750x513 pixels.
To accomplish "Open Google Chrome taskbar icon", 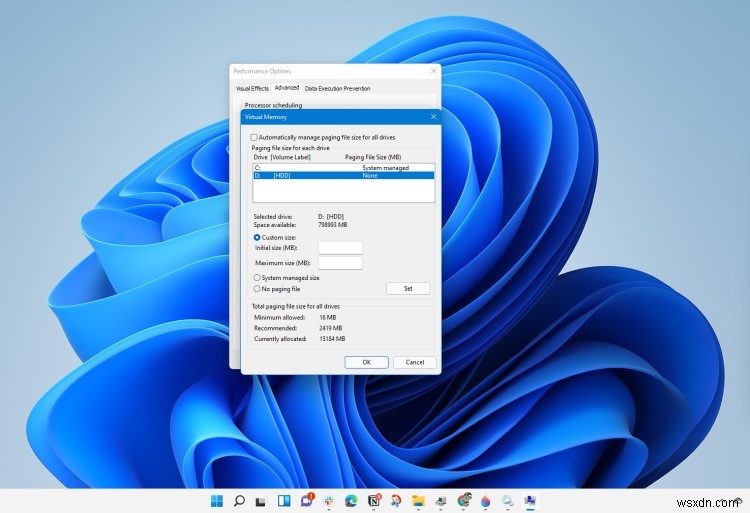I will pos(464,501).
